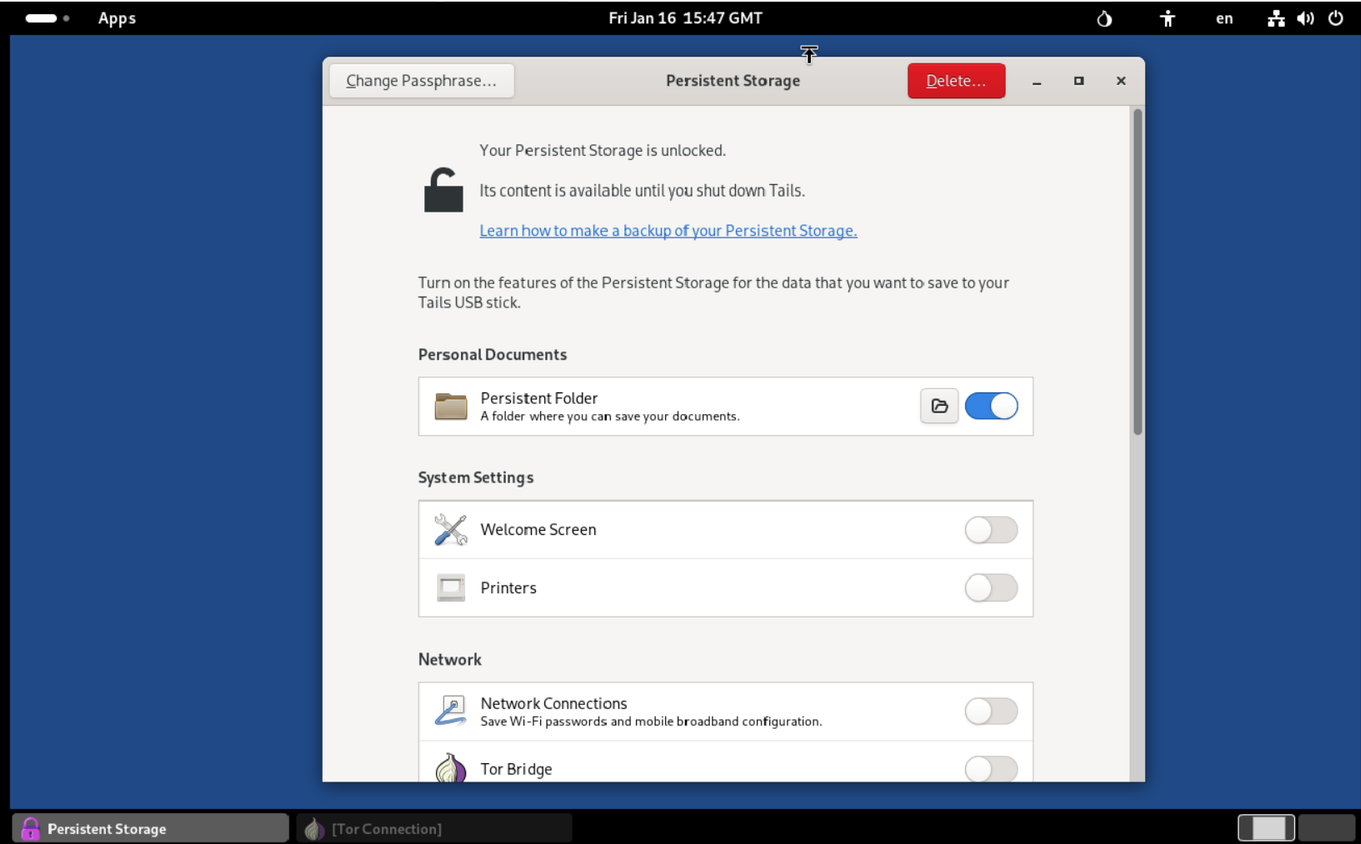Click the Change Passphrase button

coord(421,81)
